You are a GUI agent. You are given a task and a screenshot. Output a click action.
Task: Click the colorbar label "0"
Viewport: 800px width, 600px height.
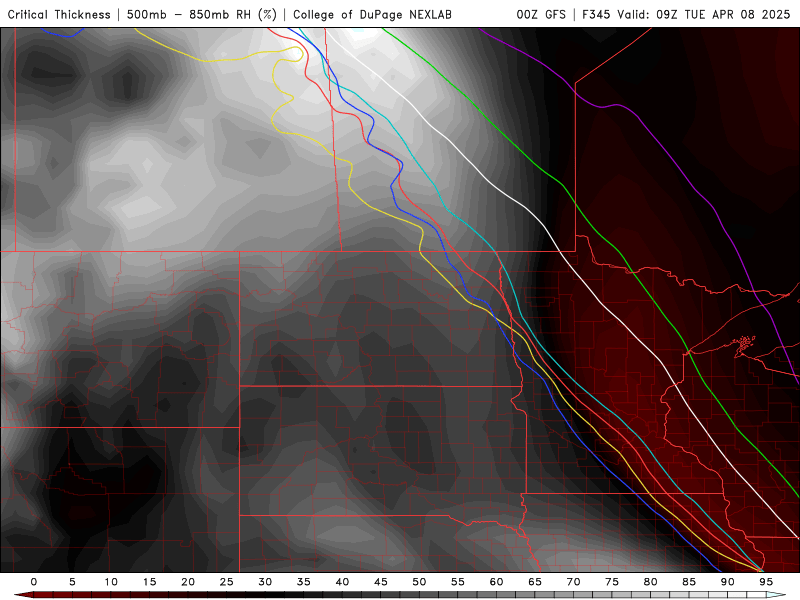[34, 582]
